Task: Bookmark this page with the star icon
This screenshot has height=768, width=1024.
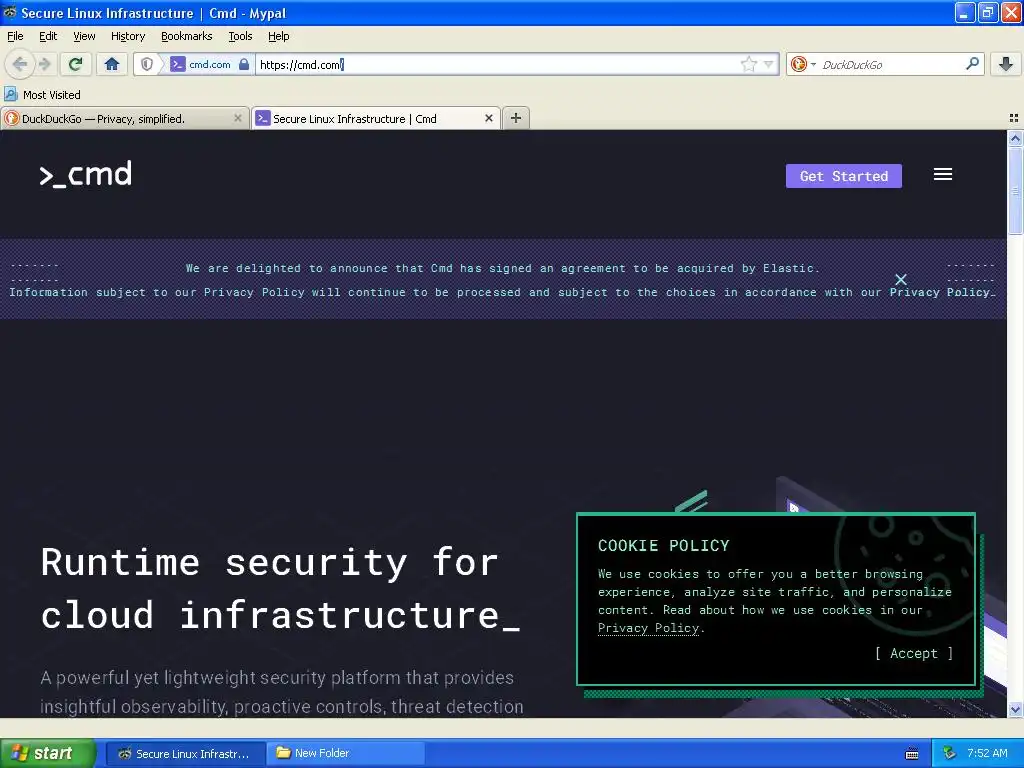Action: click(x=749, y=64)
